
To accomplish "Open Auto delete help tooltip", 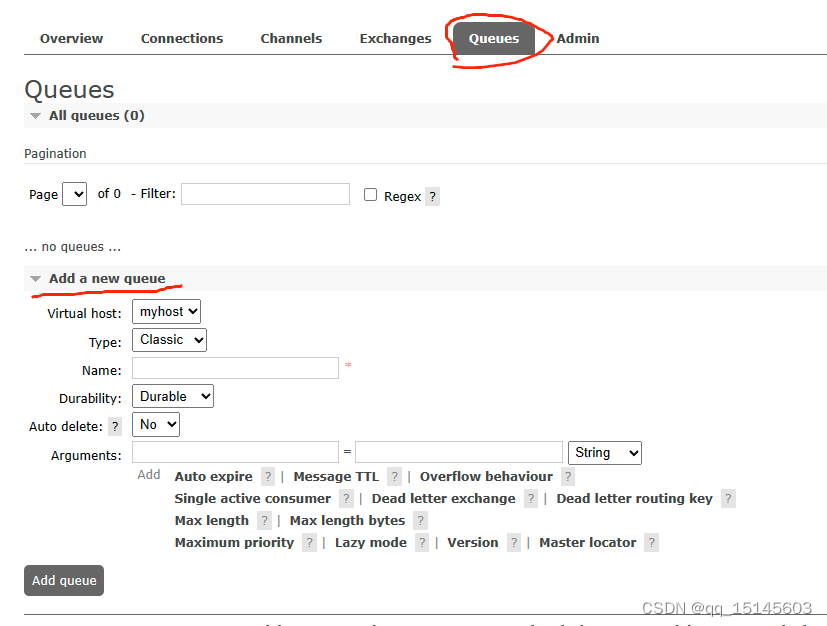I will point(115,426).
